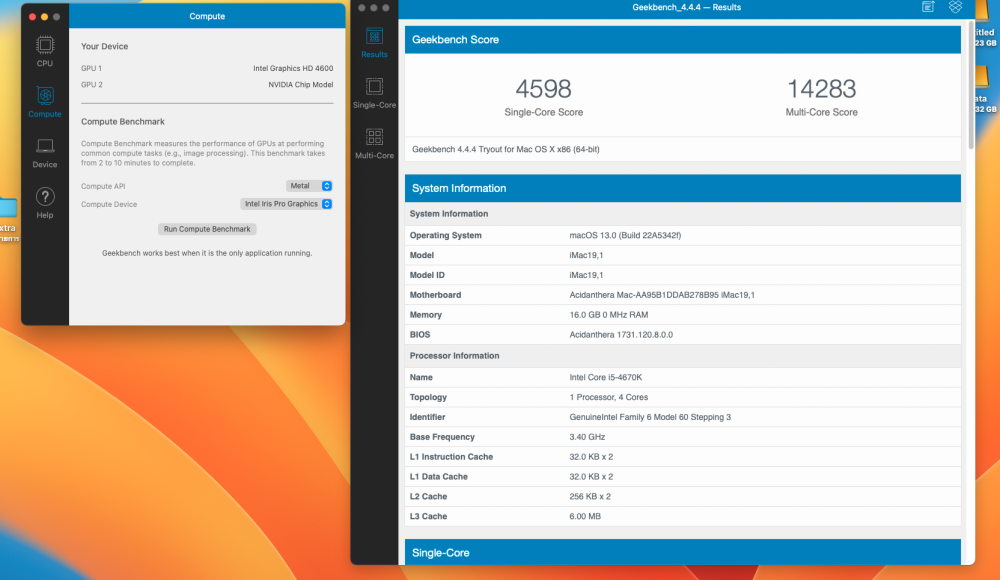Select the 16.0 GB memory value
The height and width of the screenshot is (580, 1000).
(x=608, y=315)
